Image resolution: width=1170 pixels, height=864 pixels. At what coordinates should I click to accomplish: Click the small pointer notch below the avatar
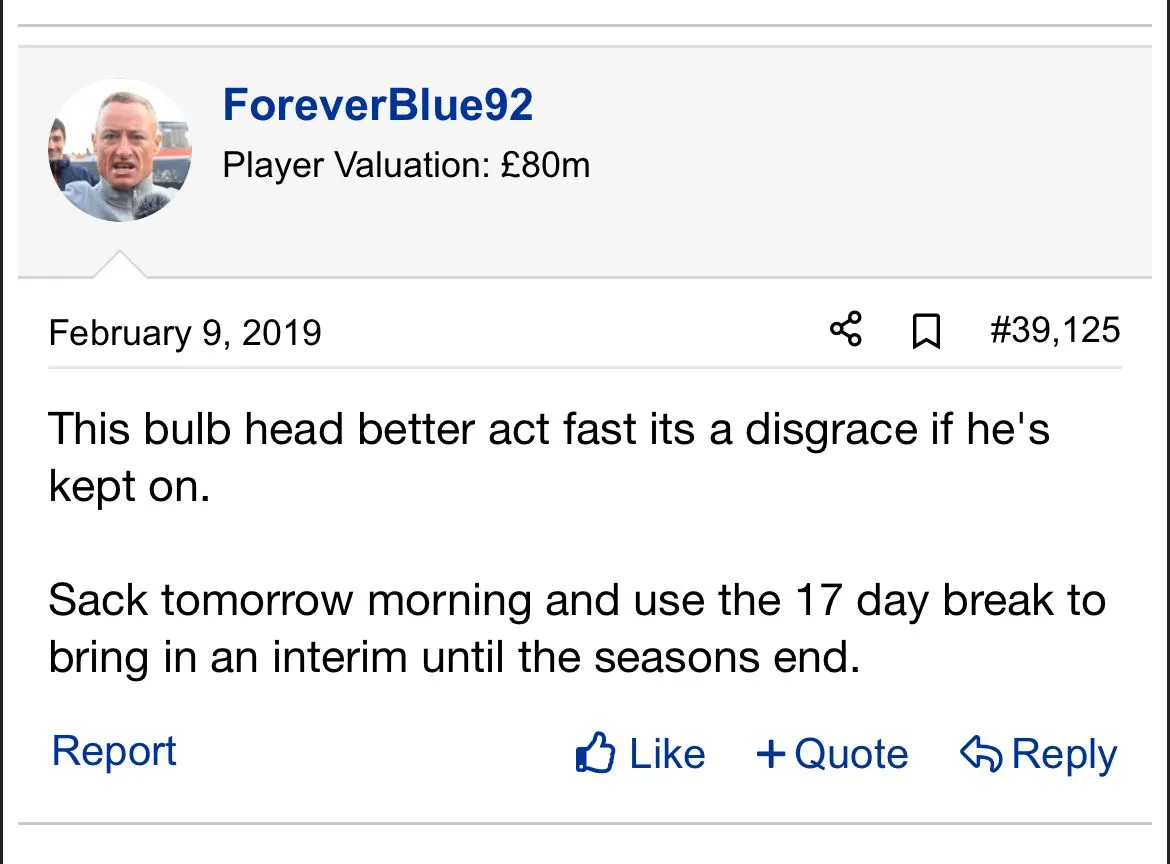118,265
